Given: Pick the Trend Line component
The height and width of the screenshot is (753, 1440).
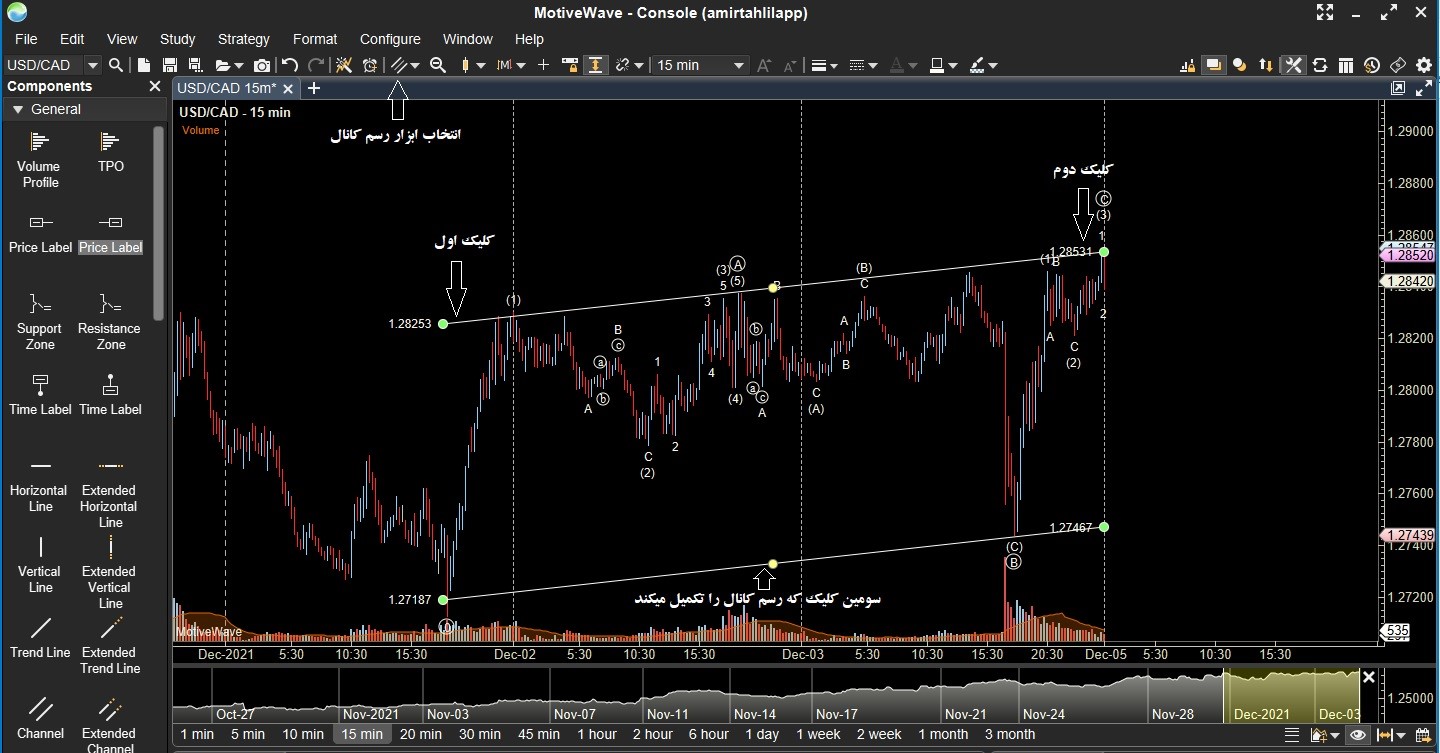Looking at the screenshot, I should pyautogui.click(x=40, y=636).
